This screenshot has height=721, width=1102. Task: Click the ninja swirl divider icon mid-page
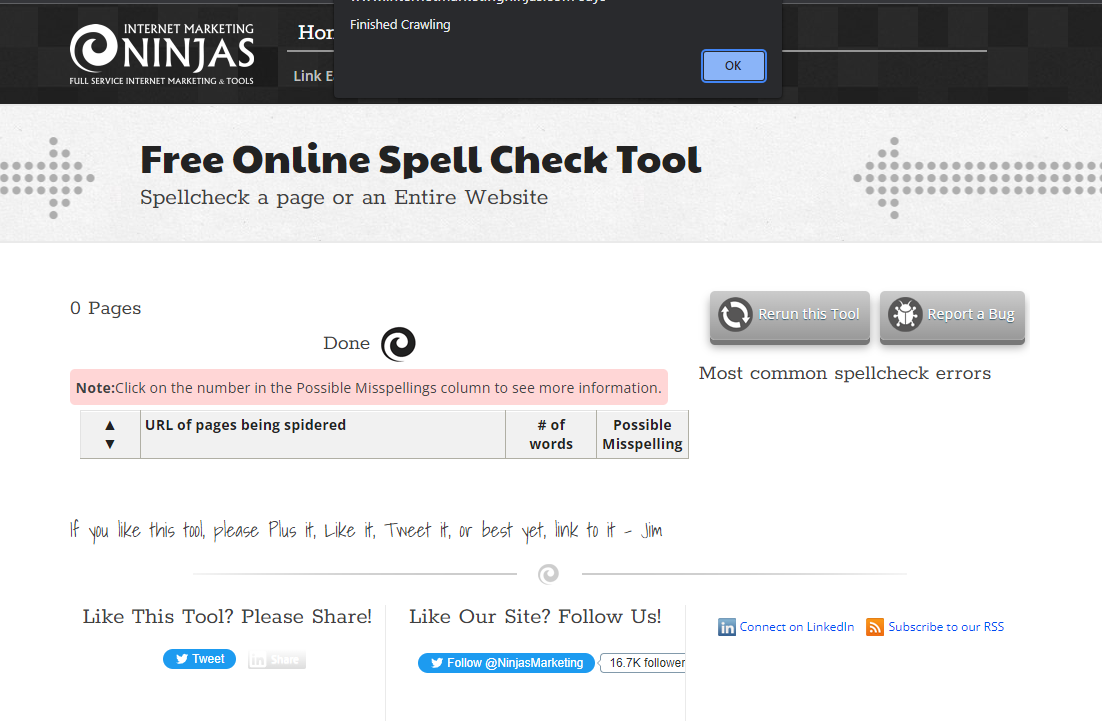point(548,574)
